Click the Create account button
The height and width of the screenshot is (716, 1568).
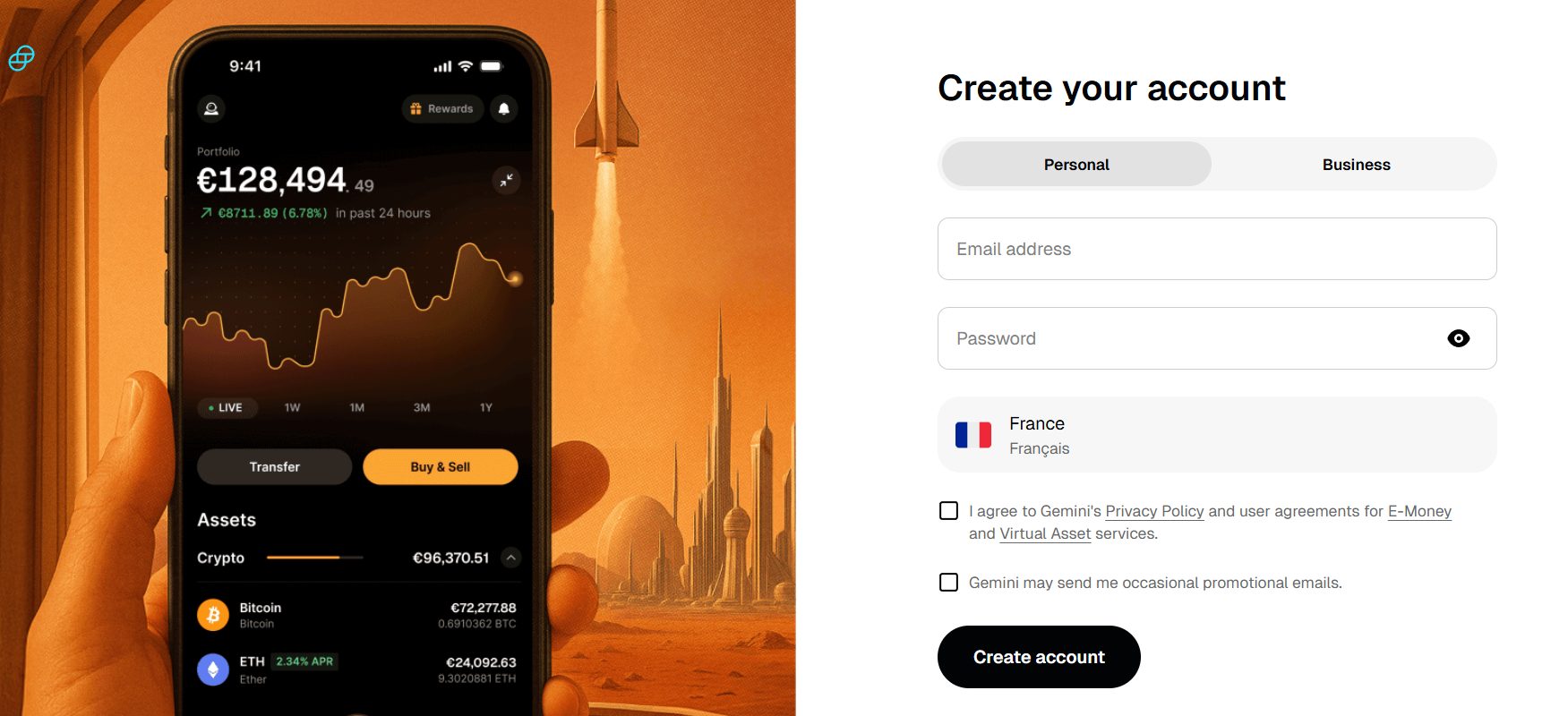point(1039,657)
